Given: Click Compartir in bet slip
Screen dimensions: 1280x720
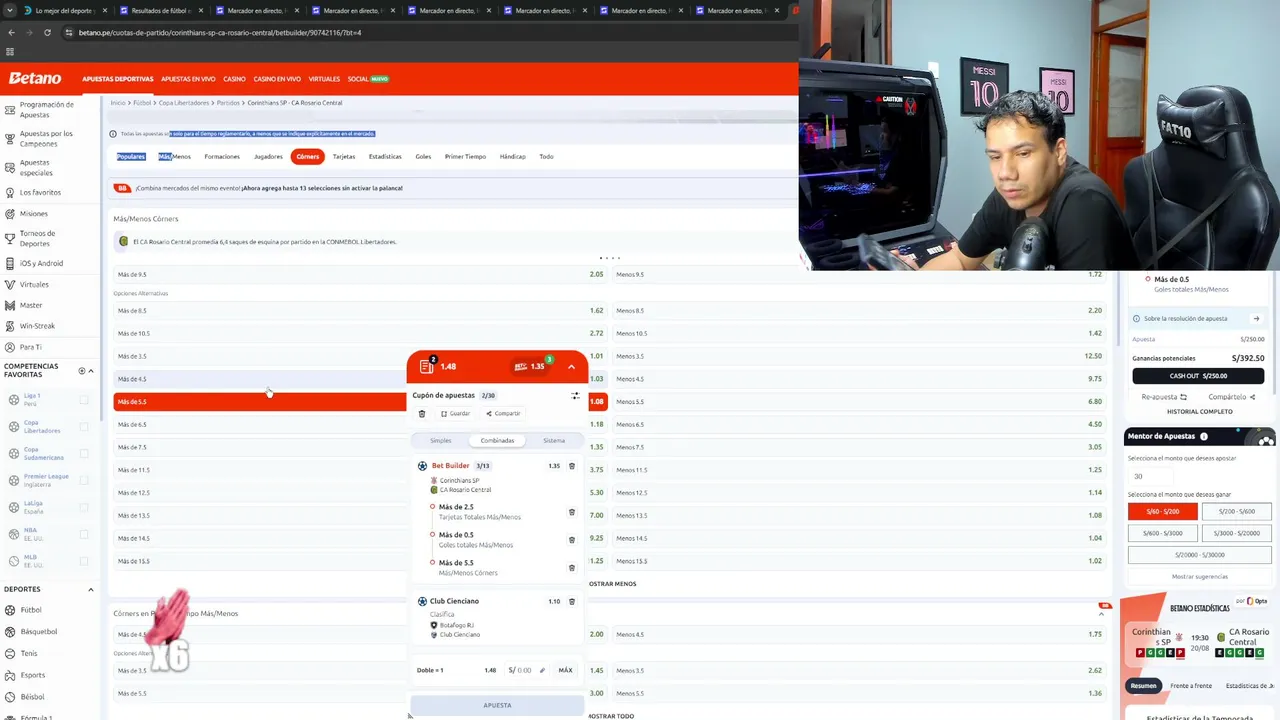Looking at the screenshot, I should tap(503, 413).
